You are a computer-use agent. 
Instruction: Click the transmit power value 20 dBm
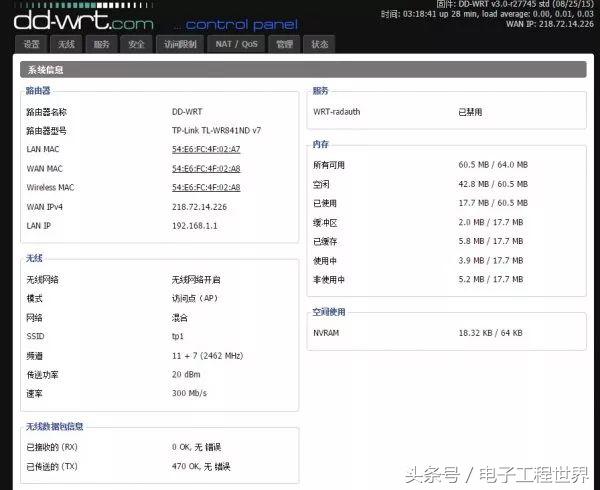tap(186, 374)
